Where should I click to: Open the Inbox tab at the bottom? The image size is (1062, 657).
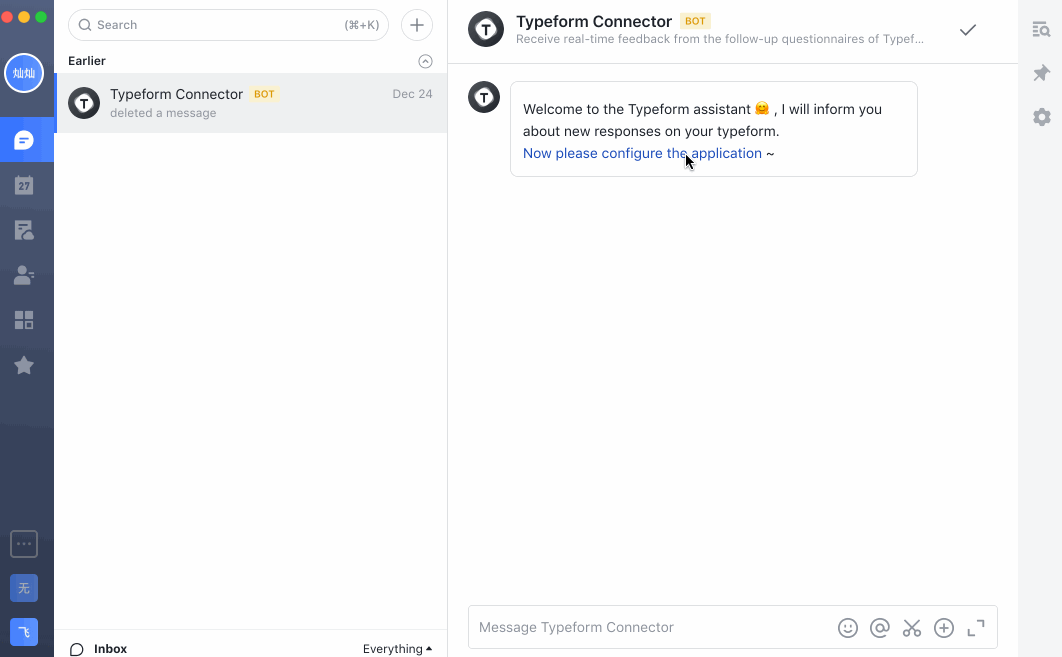pyautogui.click(x=98, y=649)
